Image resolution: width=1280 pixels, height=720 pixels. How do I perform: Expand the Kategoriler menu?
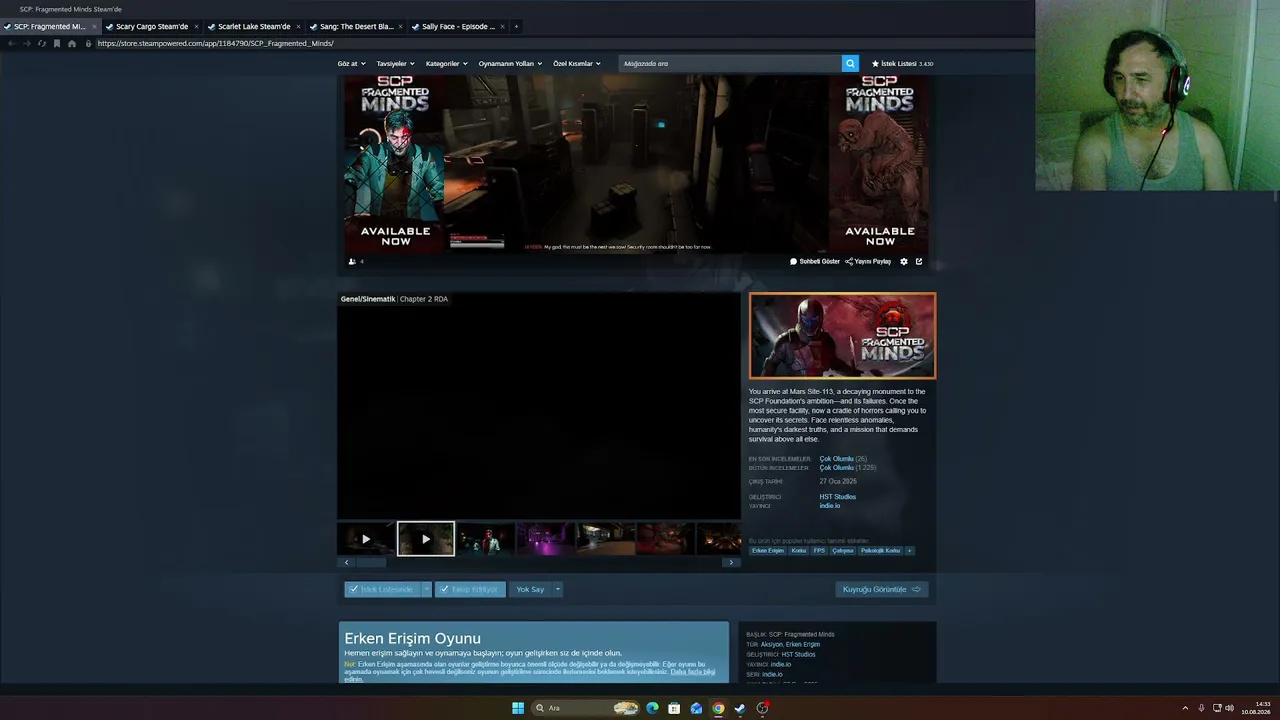446,64
